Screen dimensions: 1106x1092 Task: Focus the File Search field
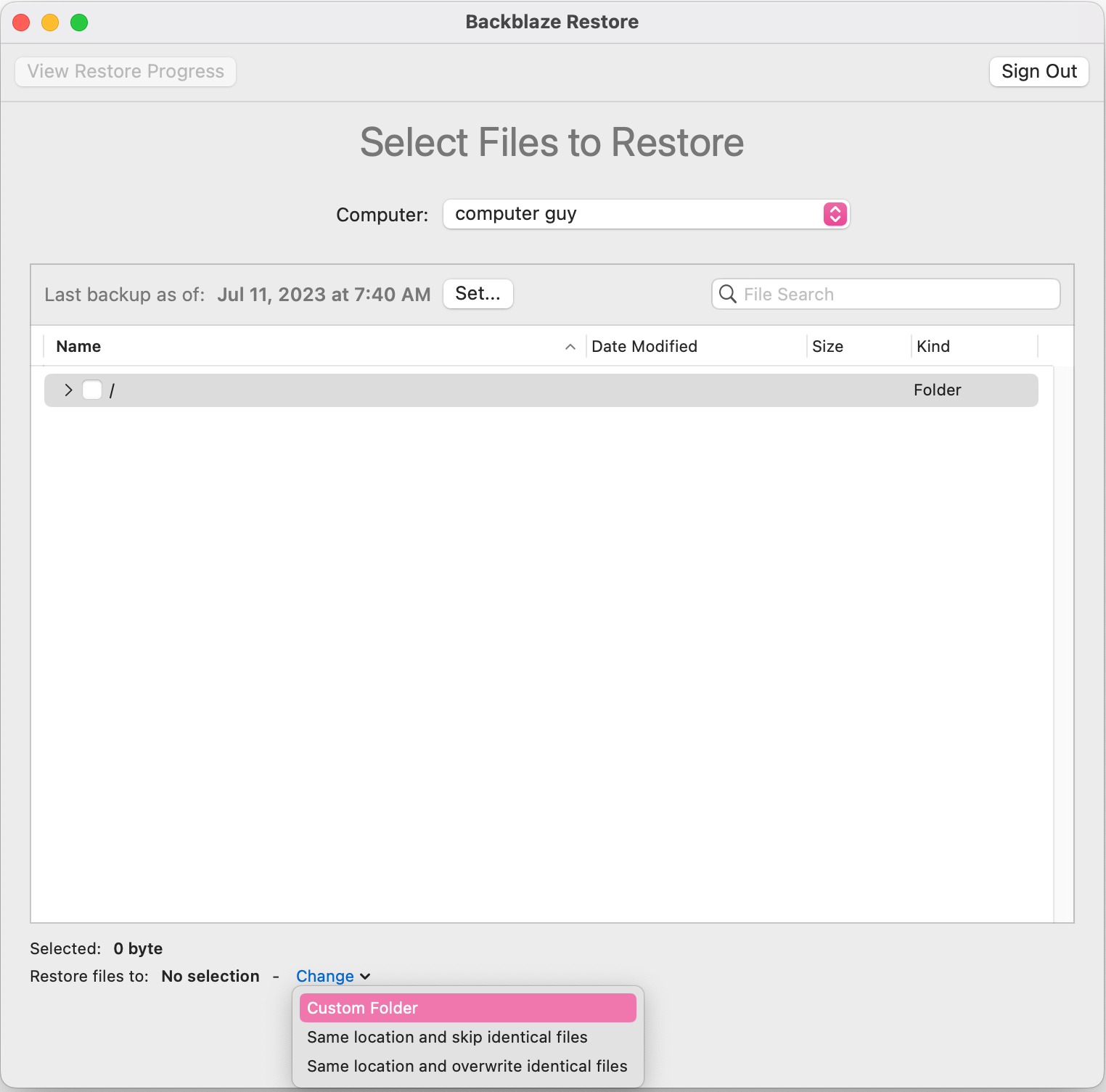886,294
